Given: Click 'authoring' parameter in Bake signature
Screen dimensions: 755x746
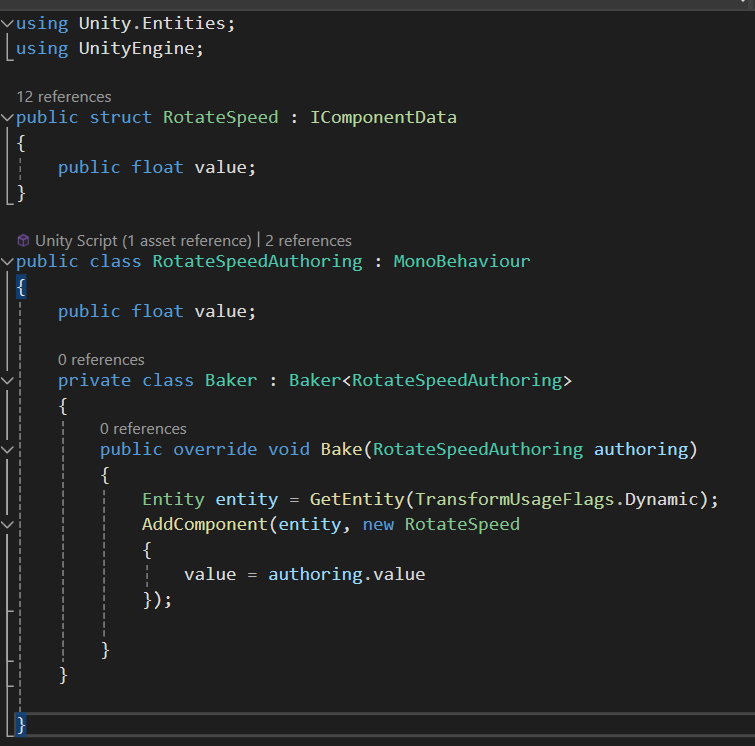Looking at the screenshot, I should [x=641, y=449].
